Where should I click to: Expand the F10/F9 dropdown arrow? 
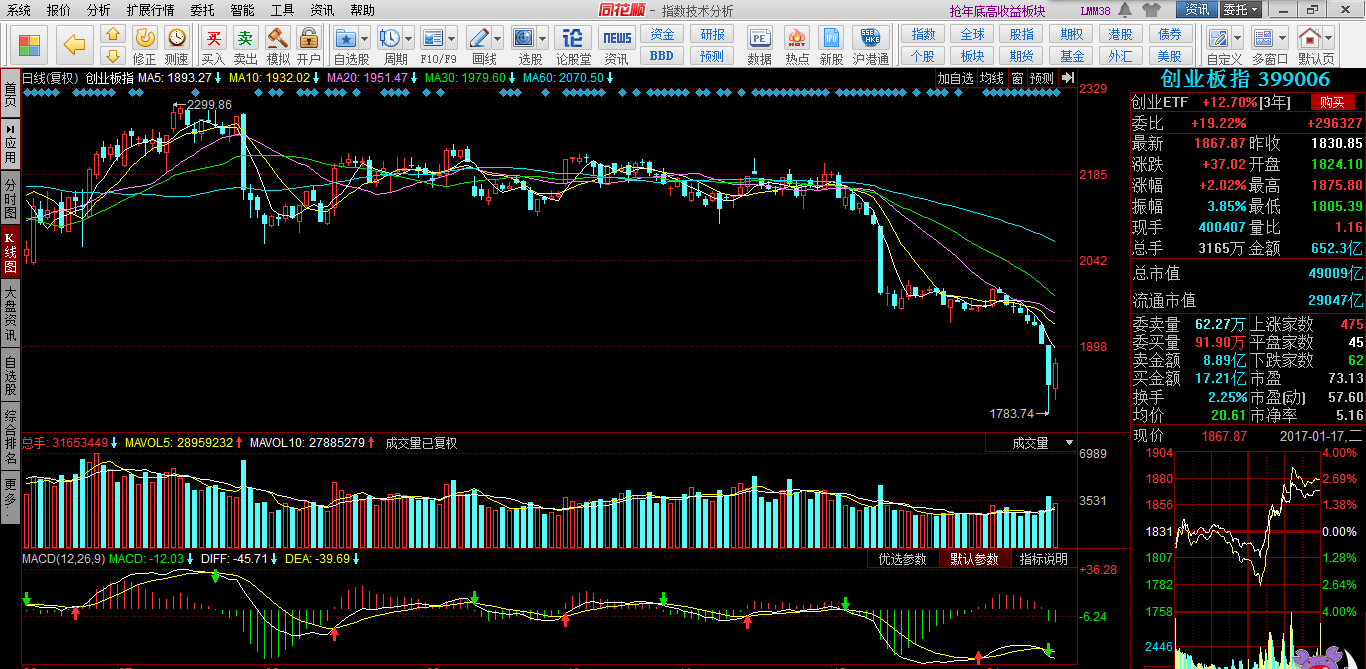452,39
